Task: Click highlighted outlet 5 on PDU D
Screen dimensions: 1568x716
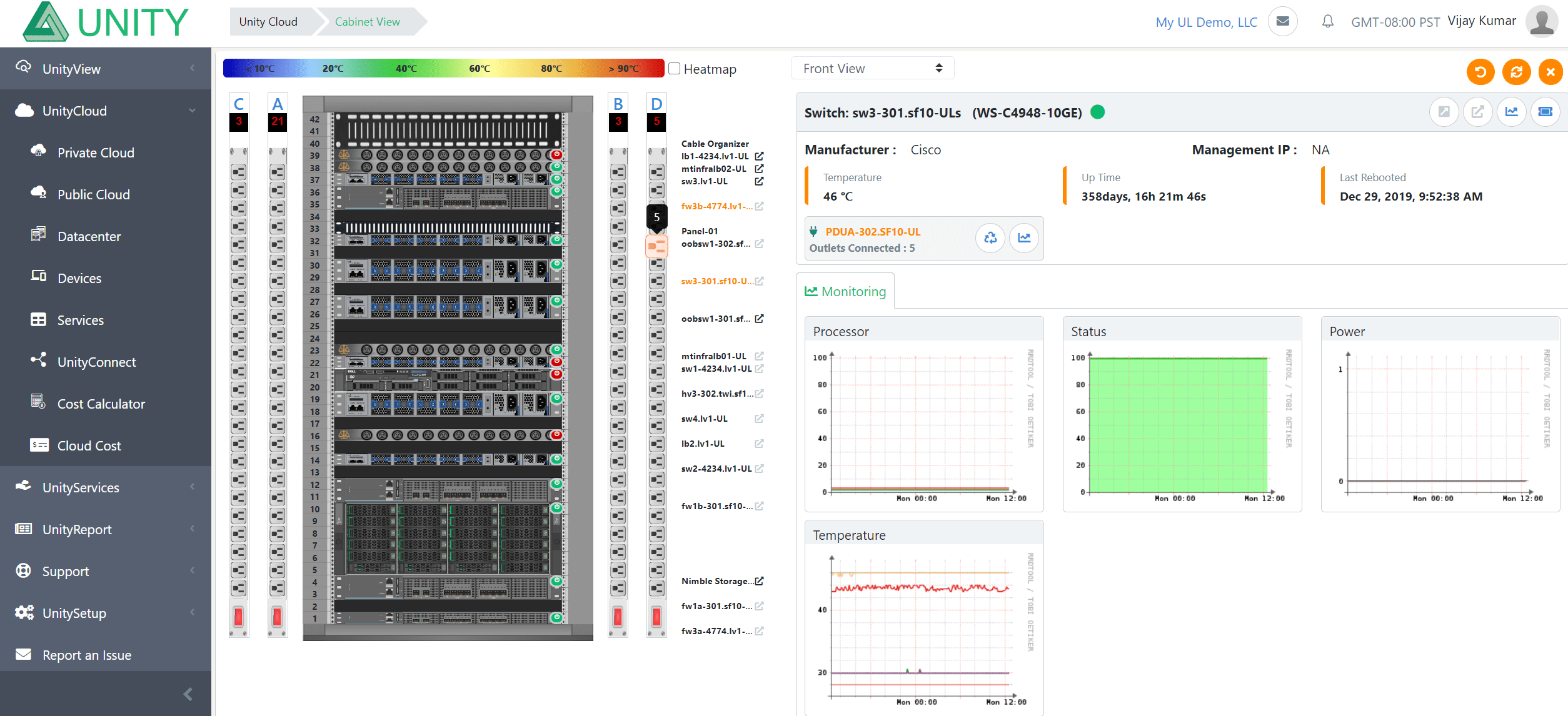Action: [x=656, y=246]
